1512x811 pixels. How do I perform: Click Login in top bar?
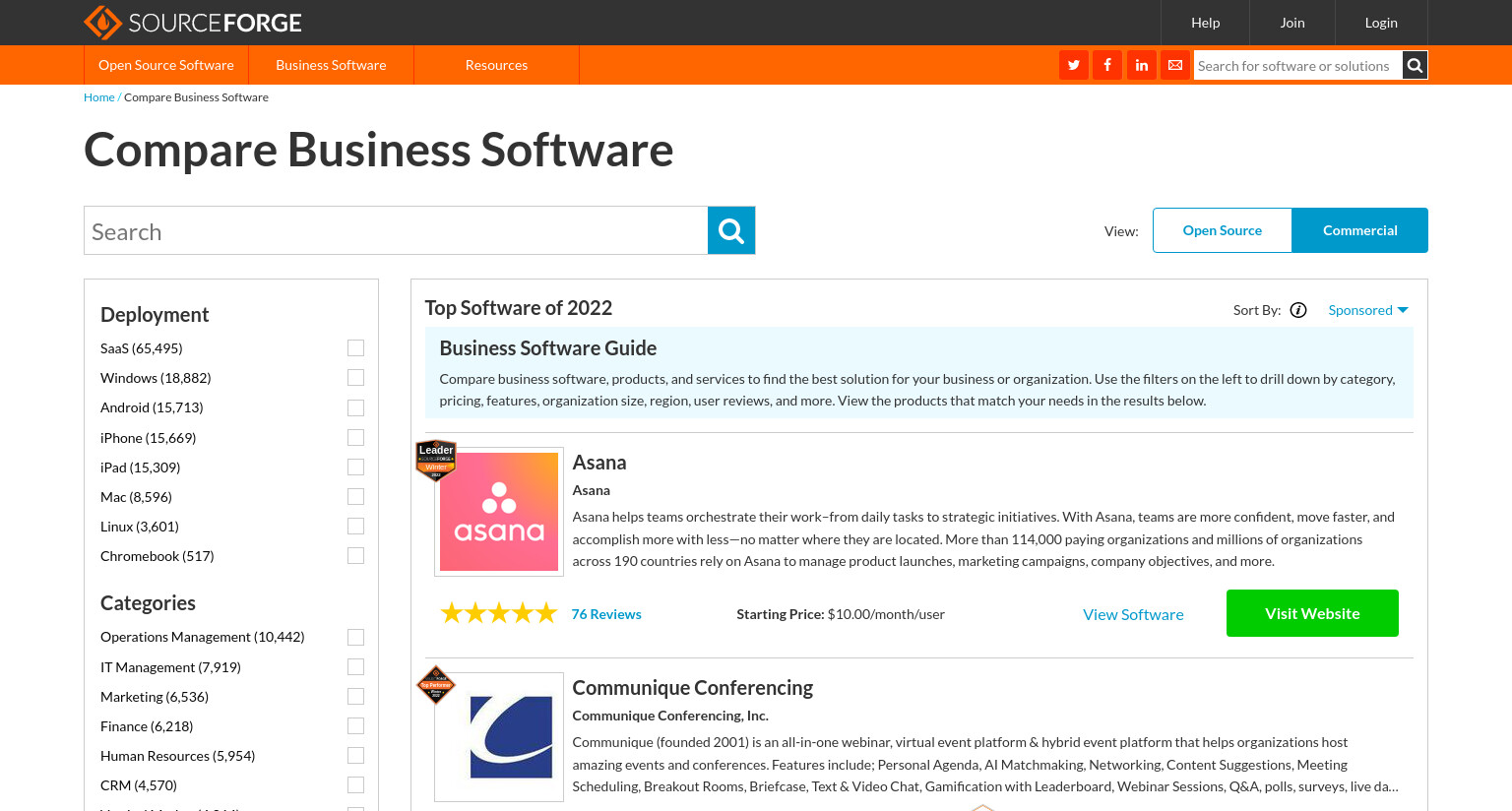(1381, 23)
